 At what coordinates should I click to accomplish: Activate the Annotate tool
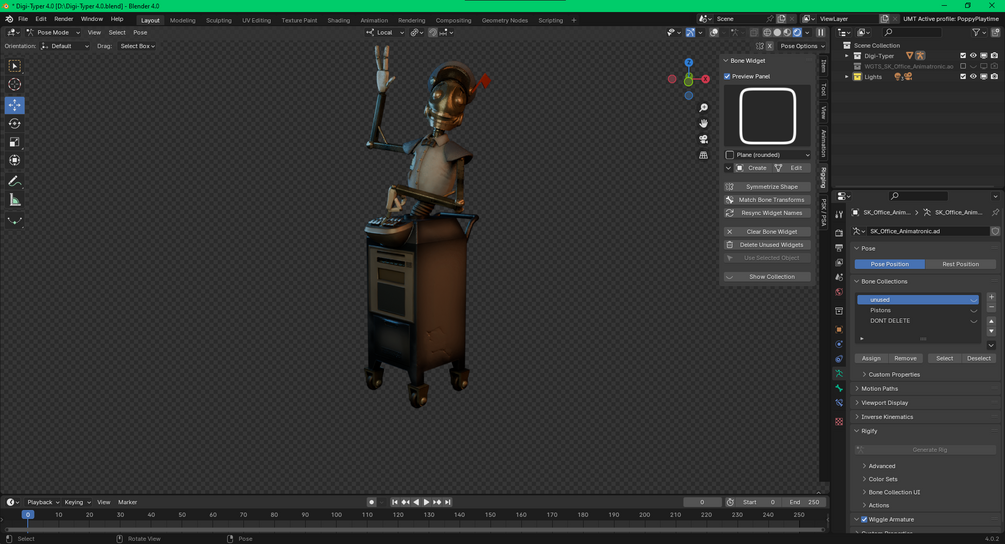click(x=14, y=182)
